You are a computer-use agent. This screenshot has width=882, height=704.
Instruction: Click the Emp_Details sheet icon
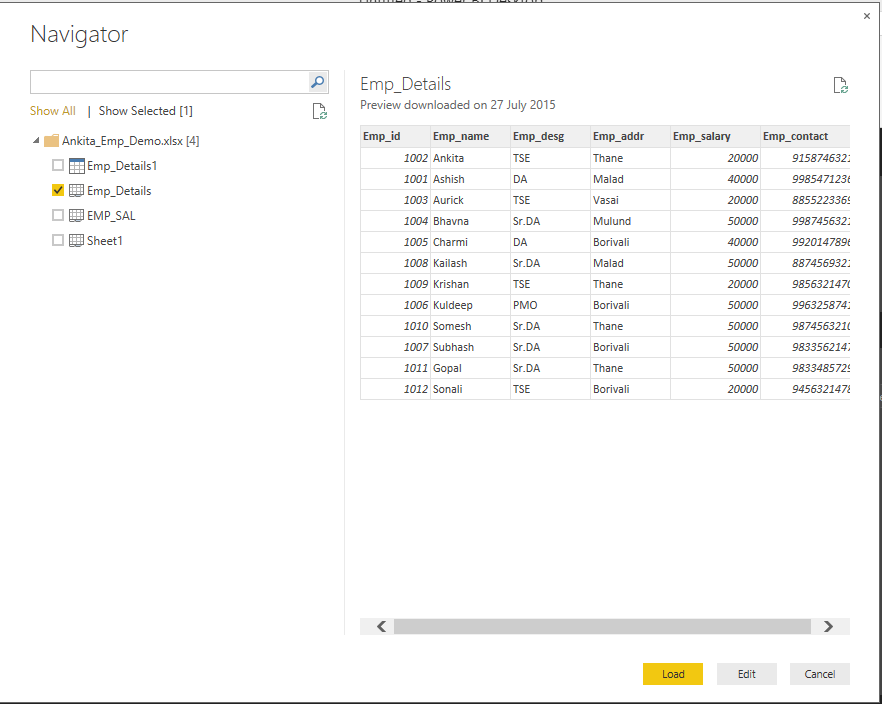pos(76,191)
